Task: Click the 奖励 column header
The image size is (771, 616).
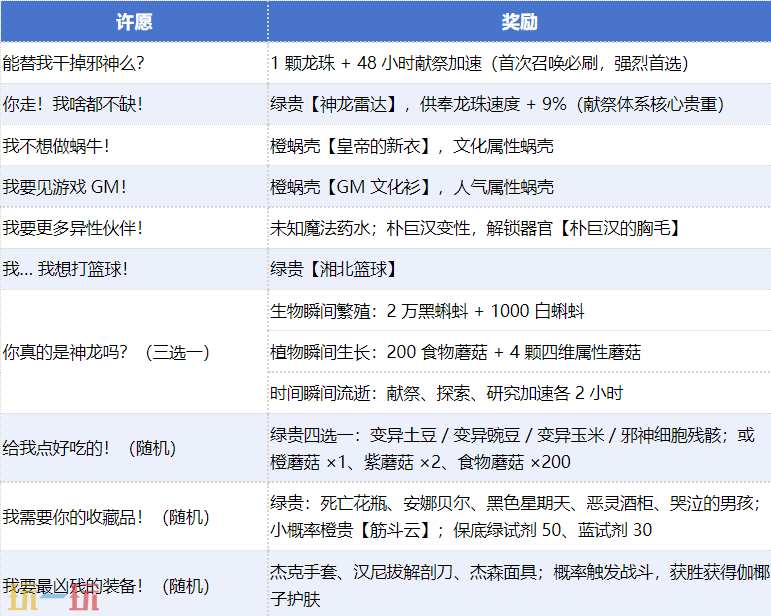Action: [520, 21]
